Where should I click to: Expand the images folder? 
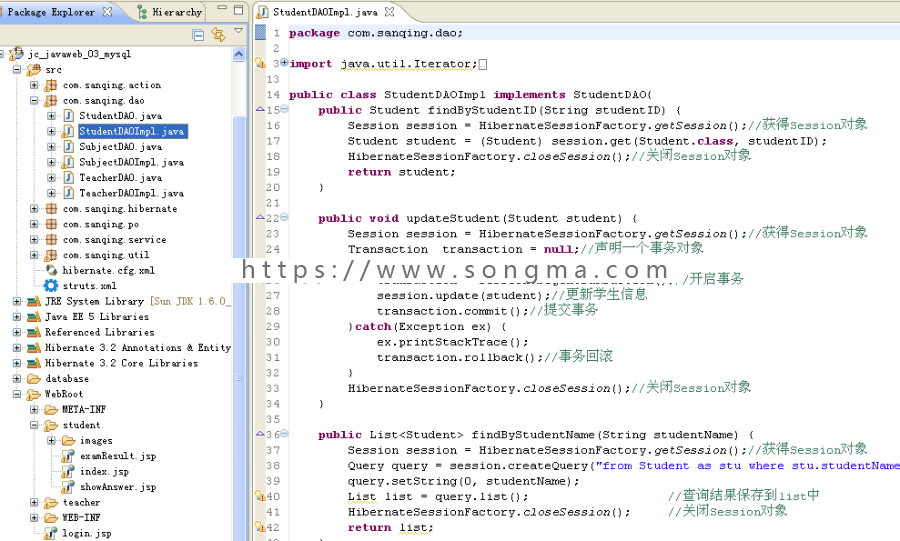(x=51, y=441)
